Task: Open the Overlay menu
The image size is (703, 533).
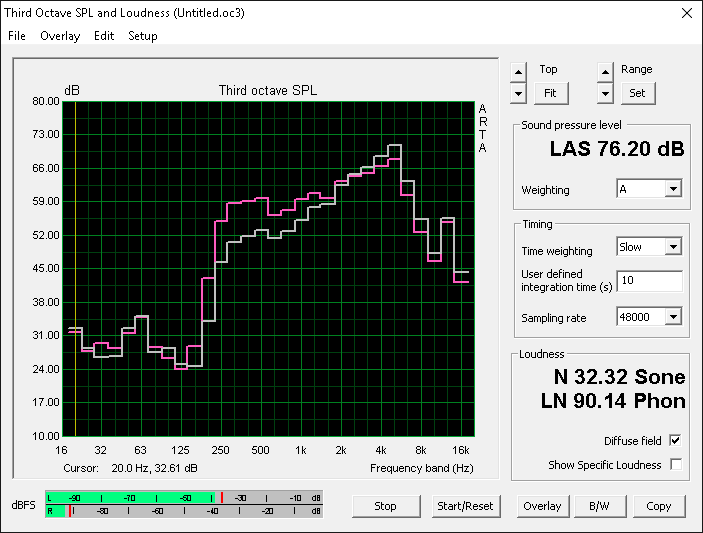Action: [x=60, y=36]
